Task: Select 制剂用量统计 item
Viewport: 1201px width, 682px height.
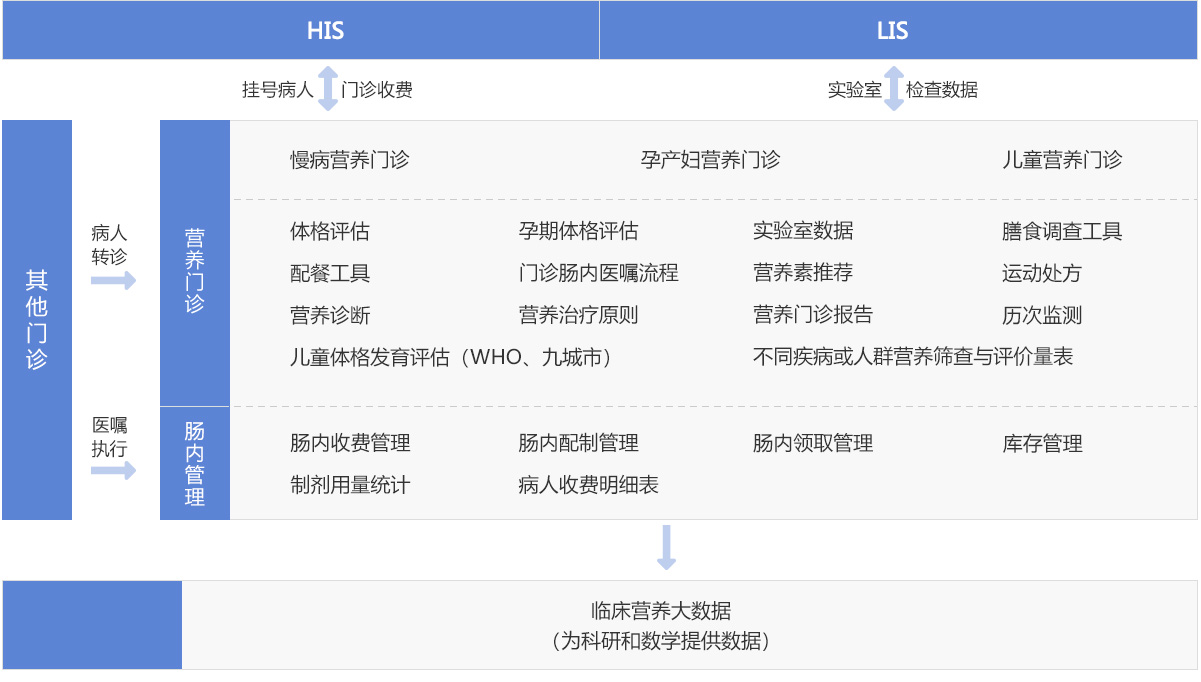Action: [x=350, y=485]
